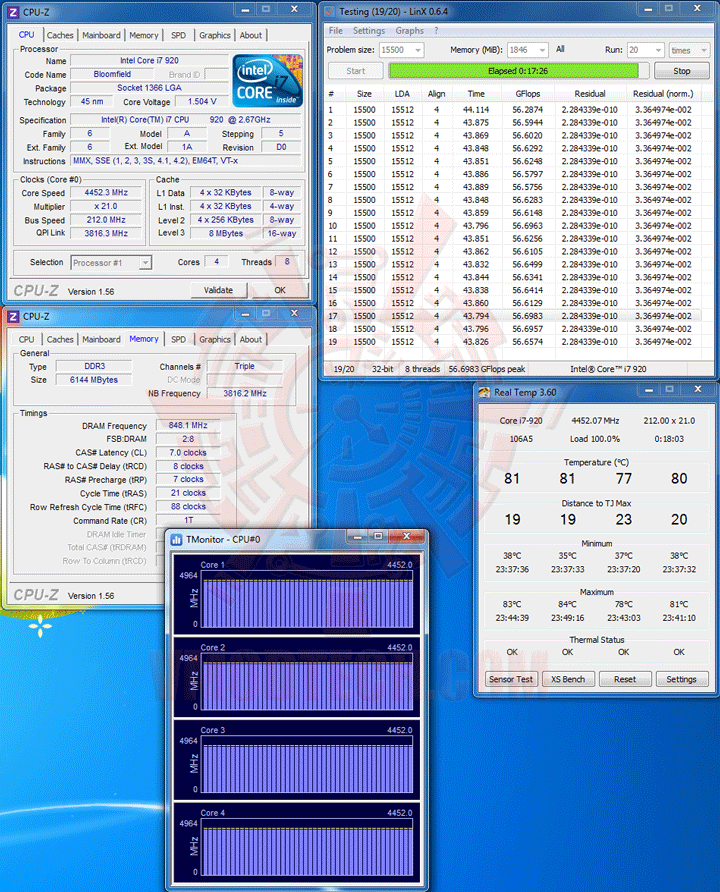Viewport: 720px width, 892px height.
Task: Switch to Mainboard tab in top CPU-Z
Action: 101,35
